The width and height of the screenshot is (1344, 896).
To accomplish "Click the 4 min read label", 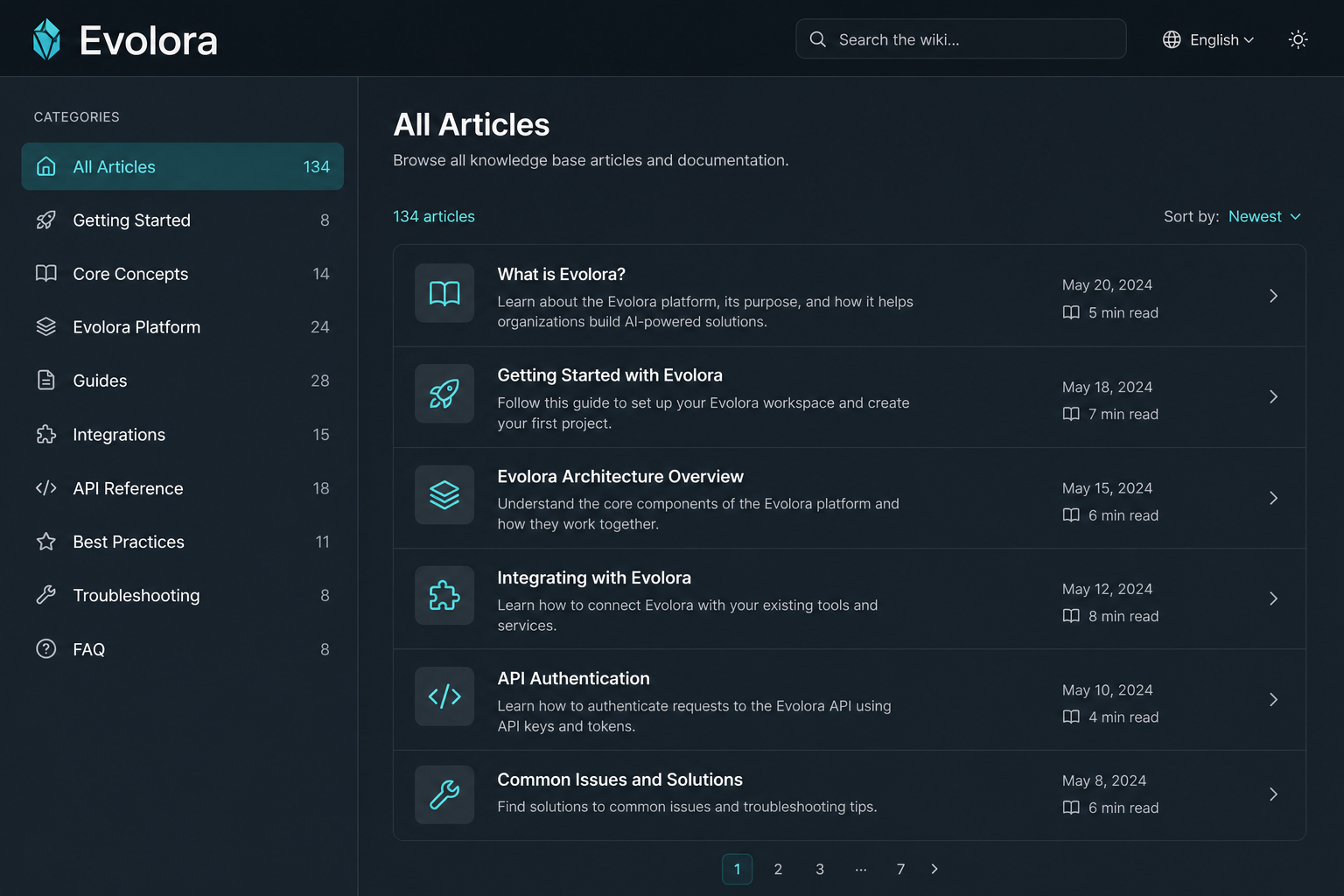I will [x=1123, y=717].
